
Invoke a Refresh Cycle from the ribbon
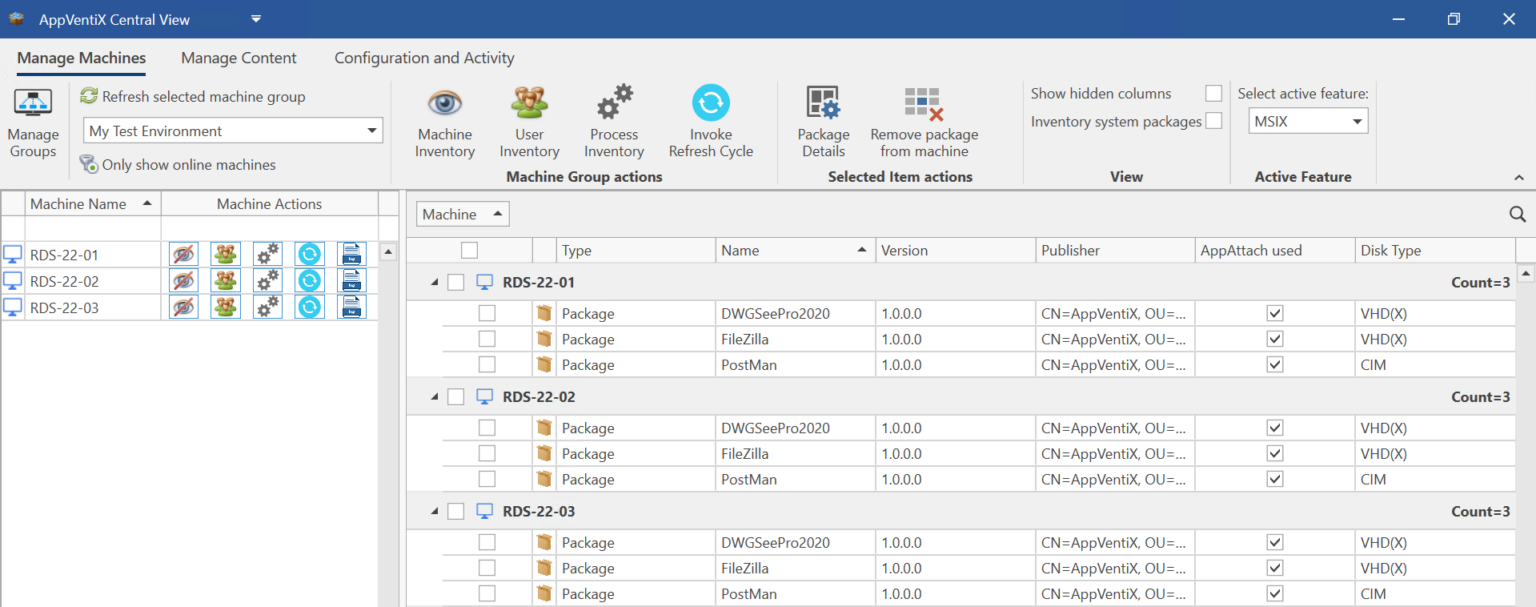coord(710,120)
